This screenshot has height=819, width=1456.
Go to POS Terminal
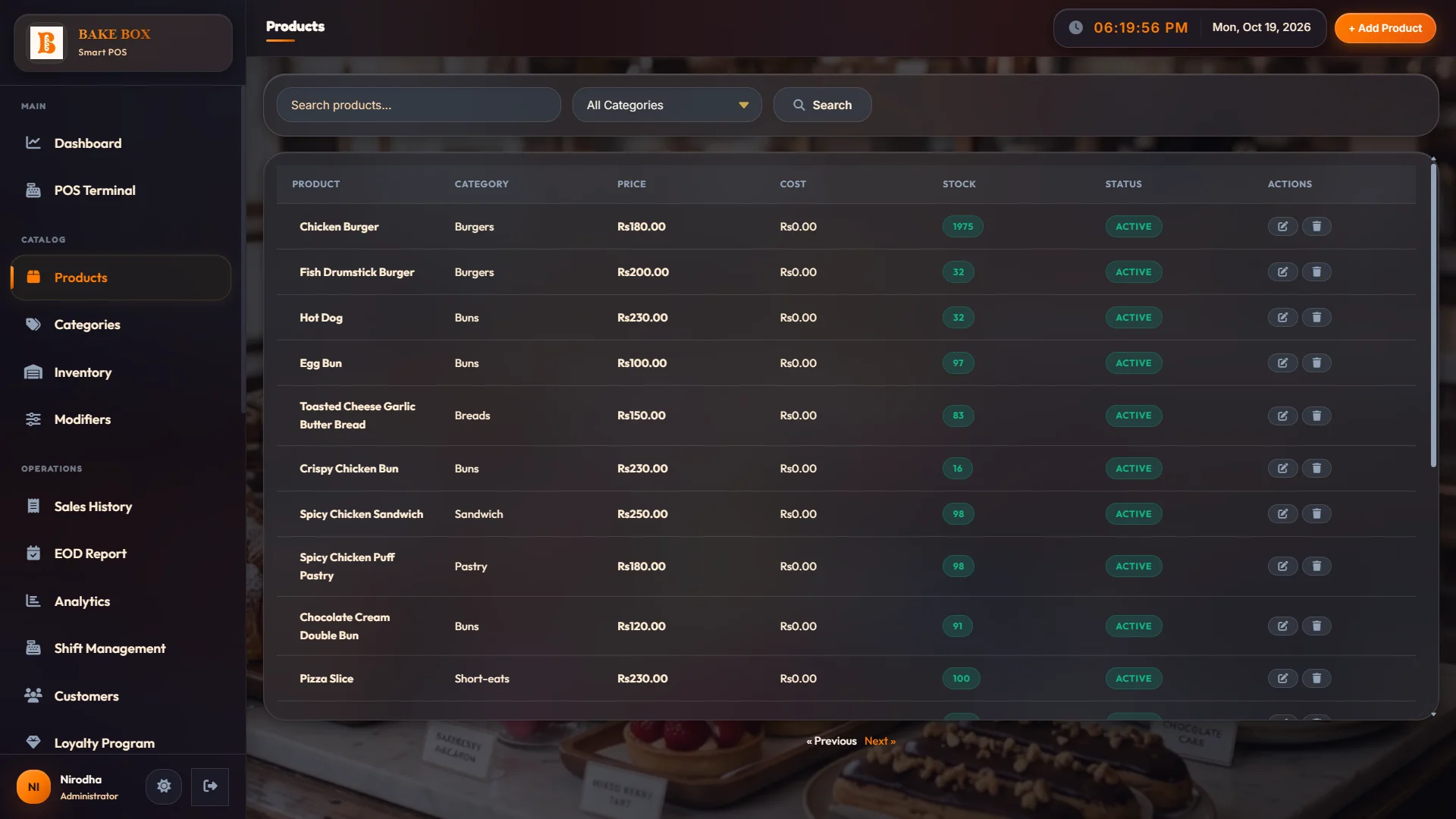(x=121, y=190)
